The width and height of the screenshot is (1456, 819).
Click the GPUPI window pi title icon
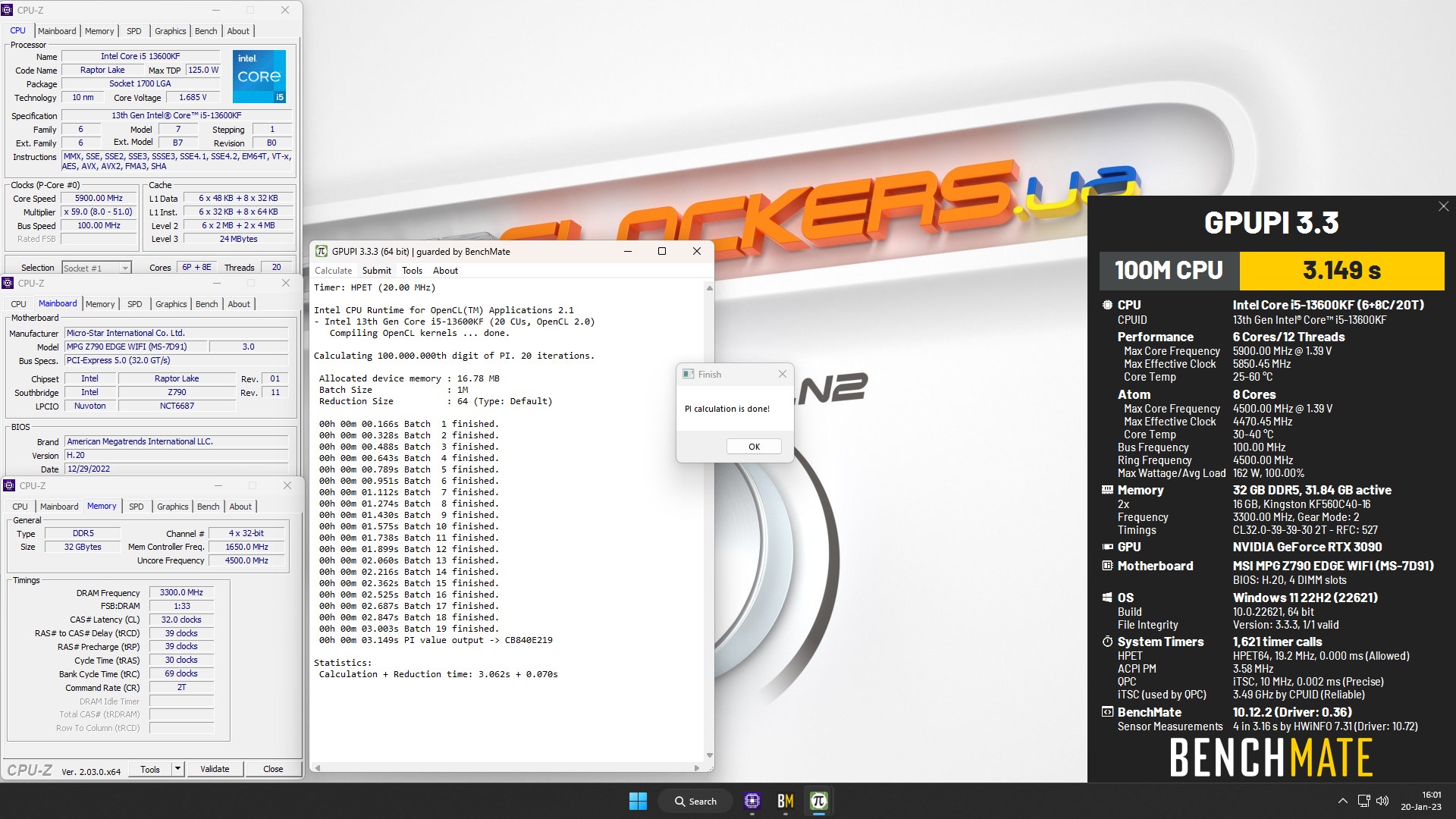[x=322, y=251]
